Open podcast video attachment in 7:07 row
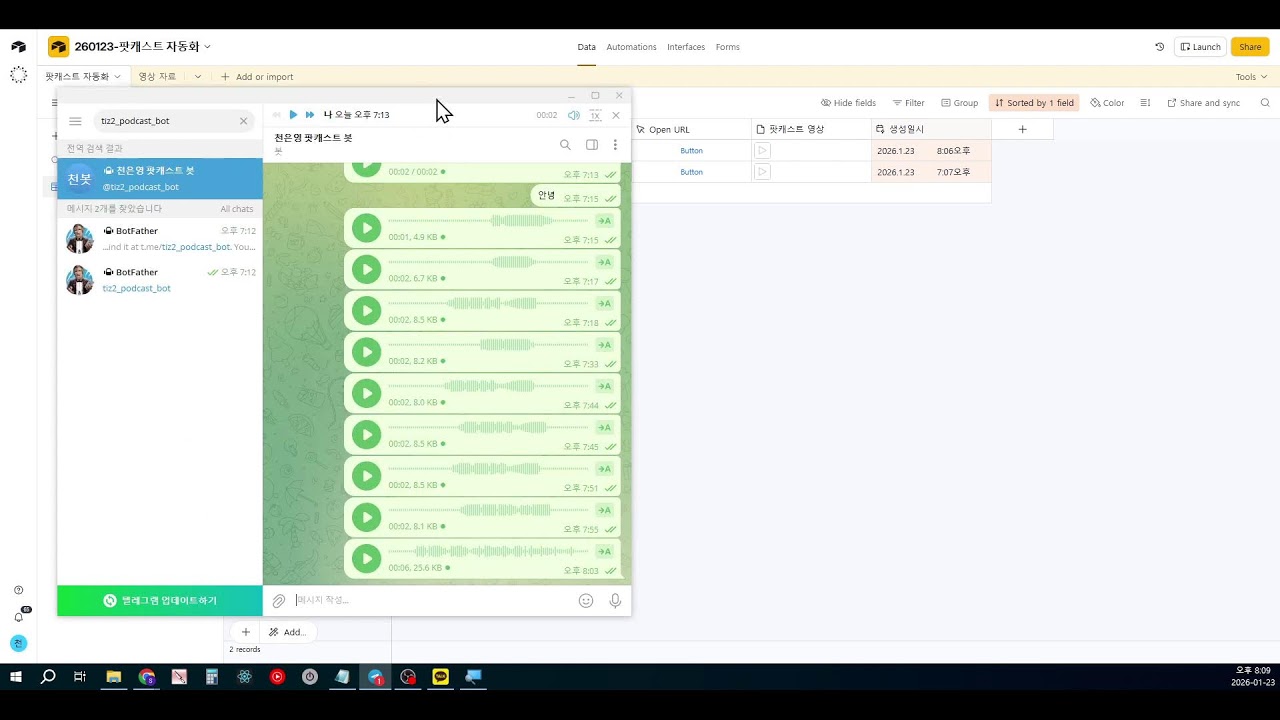The image size is (1280, 720). point(762,172)
